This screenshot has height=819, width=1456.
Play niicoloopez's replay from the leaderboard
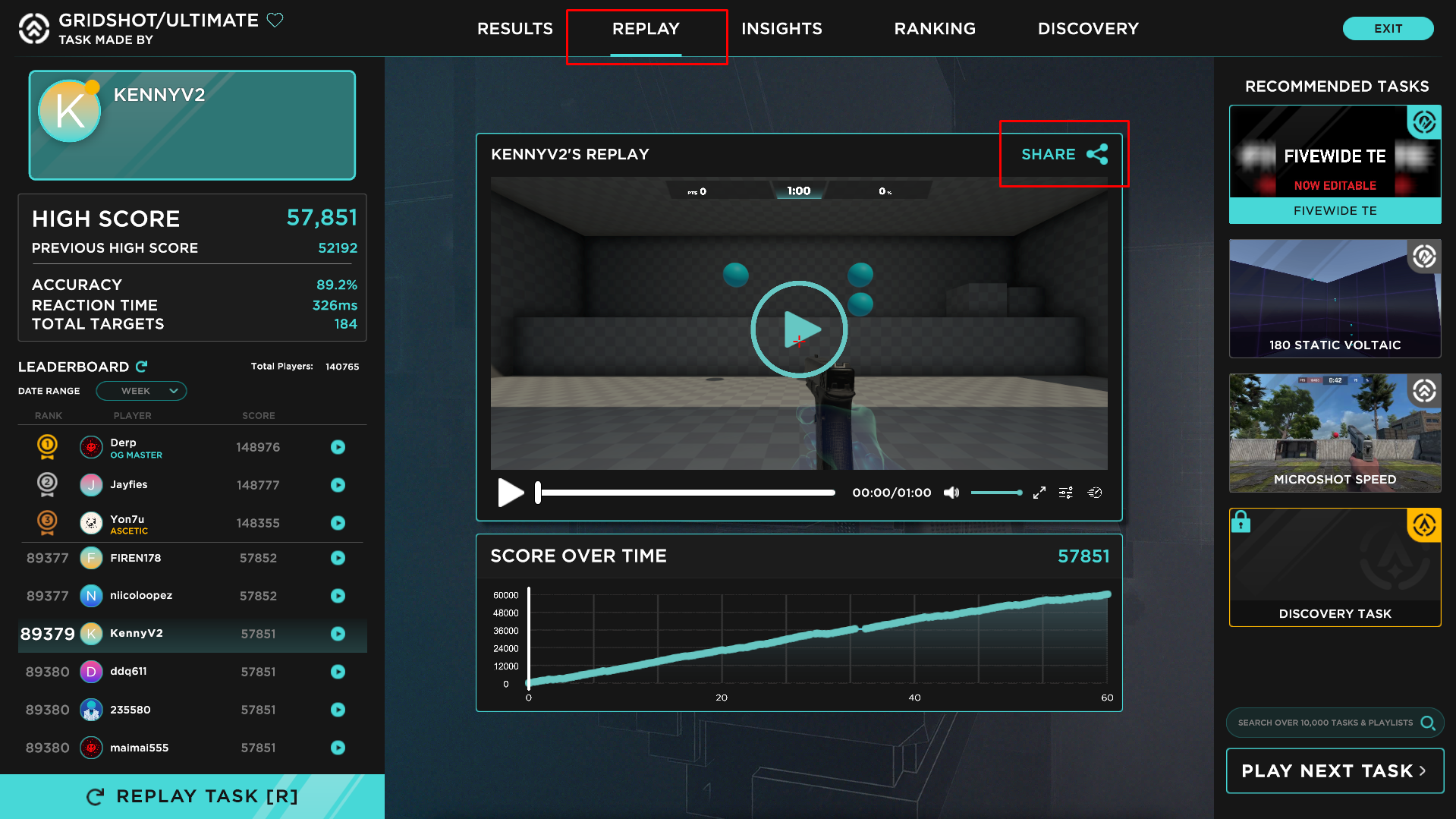338,596
